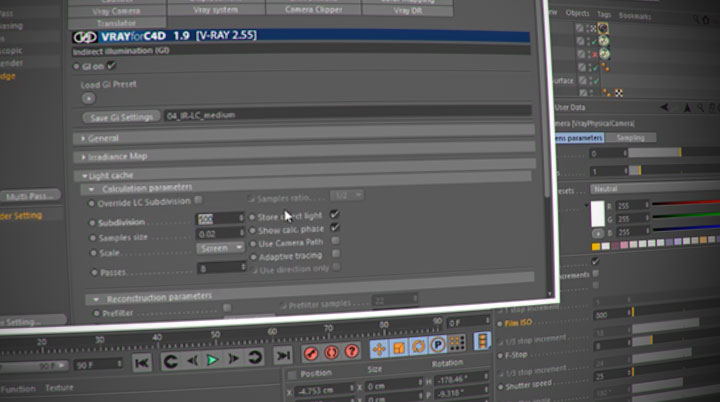Image resolution: width=720 pixels, height=402 pixels.
Task: Disable the GI on checkbox
Action: coord(111,66)
